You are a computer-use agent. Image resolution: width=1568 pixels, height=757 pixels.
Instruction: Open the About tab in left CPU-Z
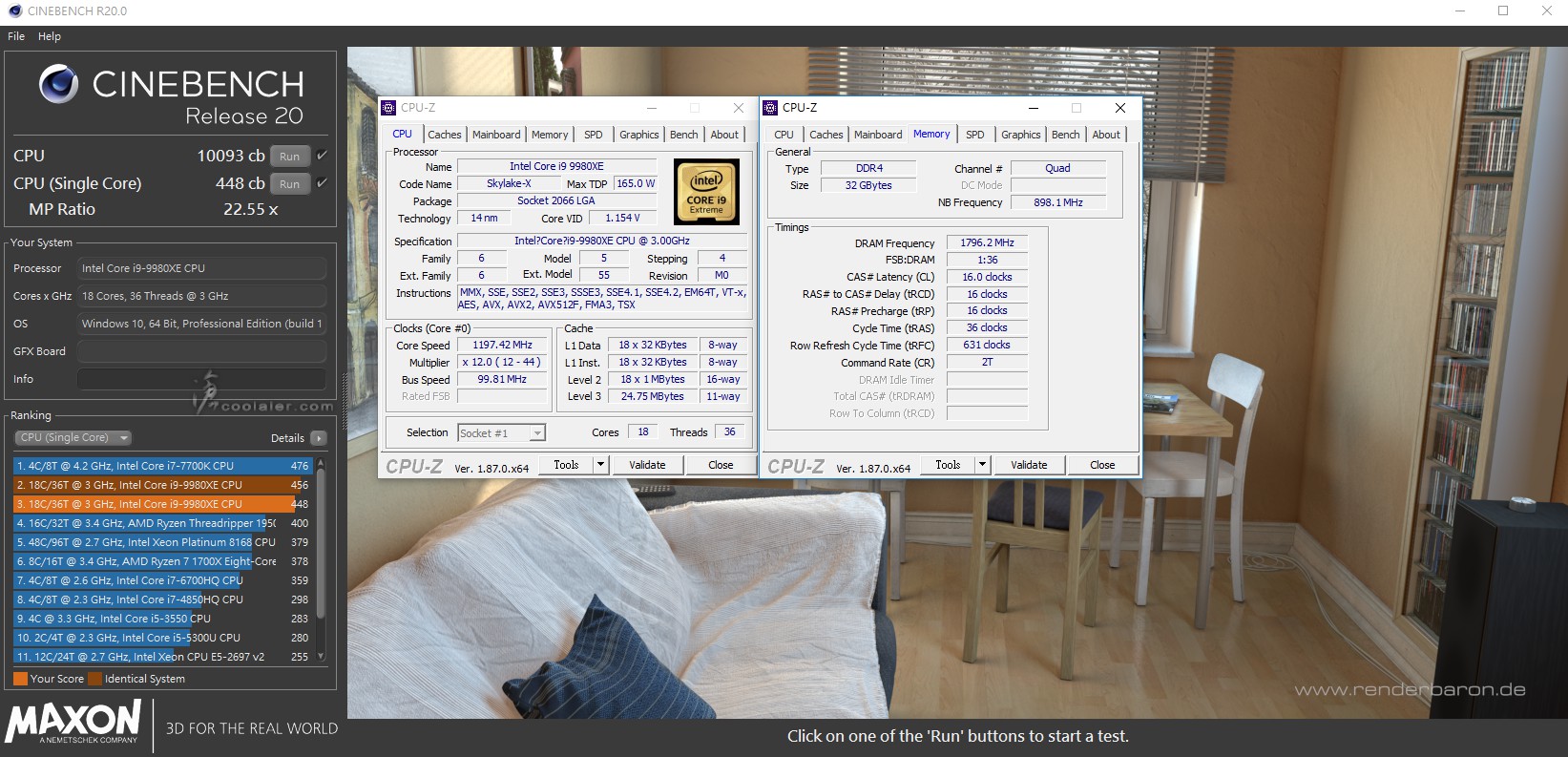click(x=724, y=135)
